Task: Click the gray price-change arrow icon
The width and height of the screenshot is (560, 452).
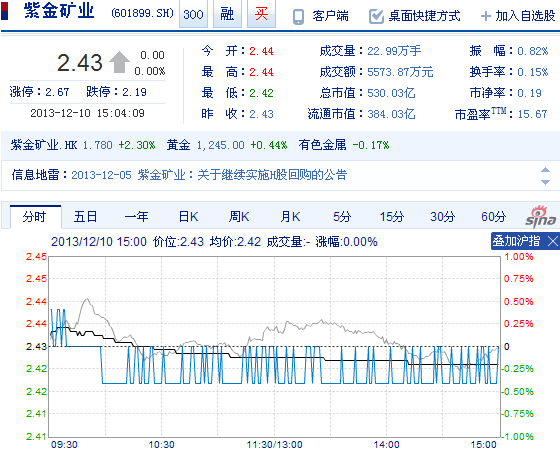Action: point(119,62)
